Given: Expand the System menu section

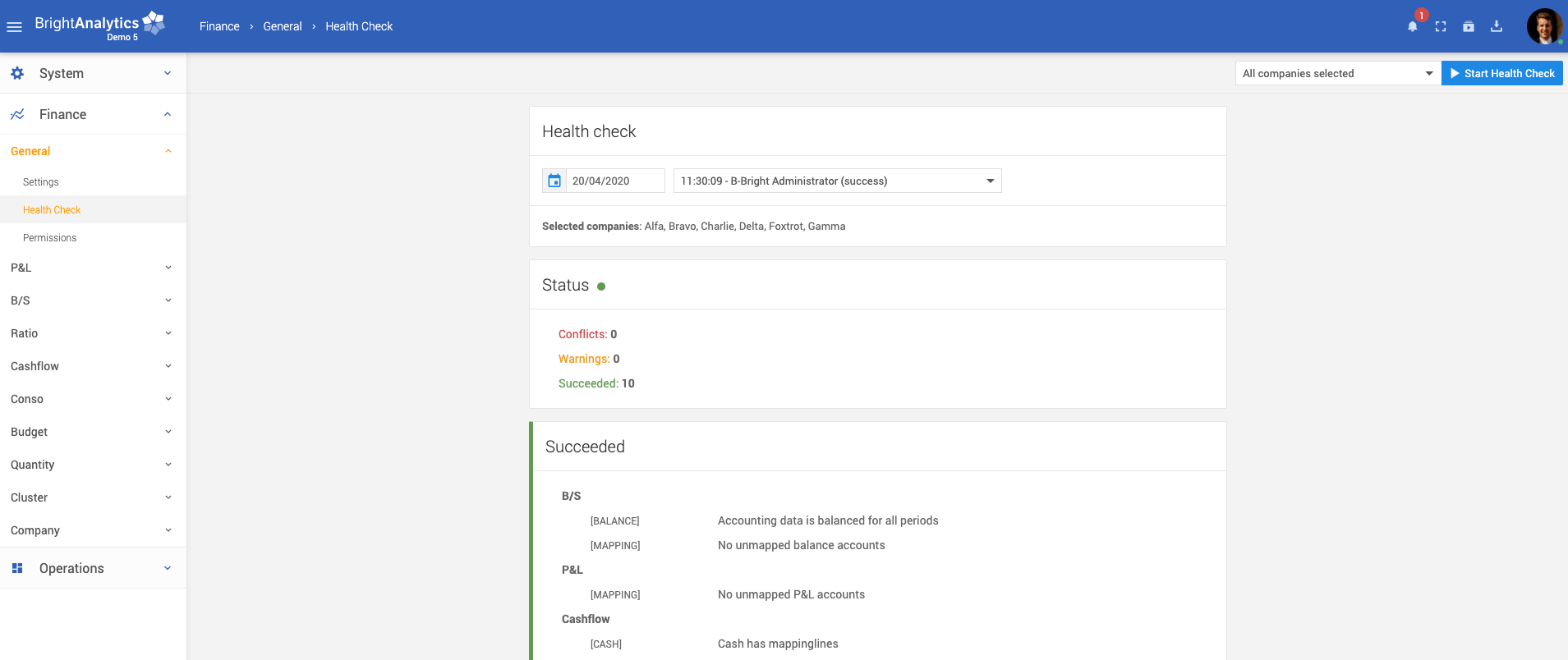Looking at the screenshot, I should pyautogui.click(x=93, y=73).
